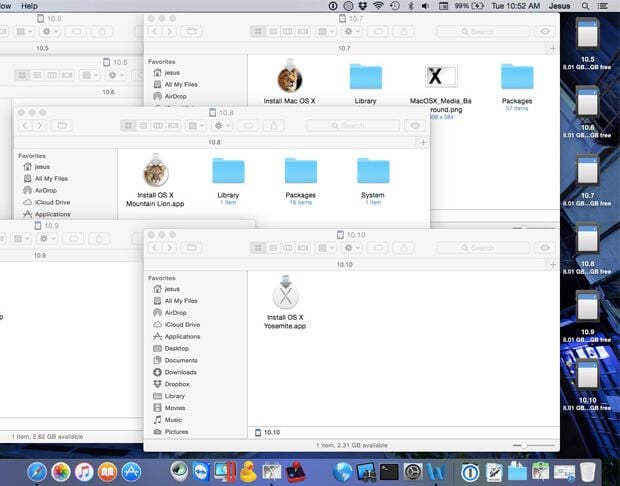Open Arrange dropdown in 10.7 window toolbar
620x486 pixels.
pyautogui.click(x=326, y=31)
